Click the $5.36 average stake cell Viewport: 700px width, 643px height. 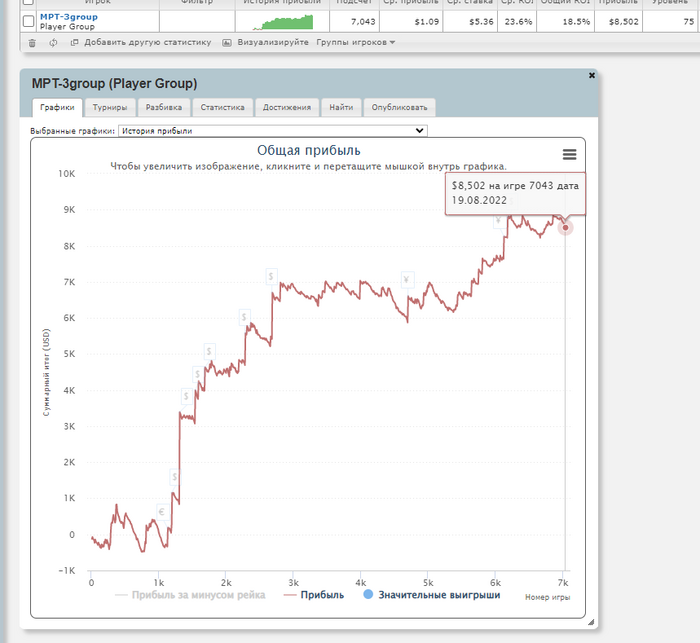pyautogui.click(x=470, y=21)
